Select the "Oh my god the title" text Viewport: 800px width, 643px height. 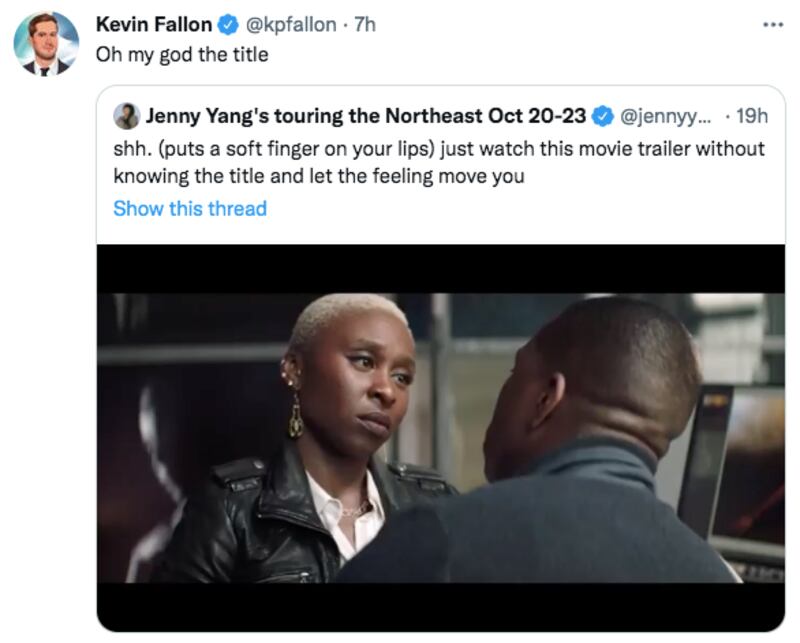[182, 54]
